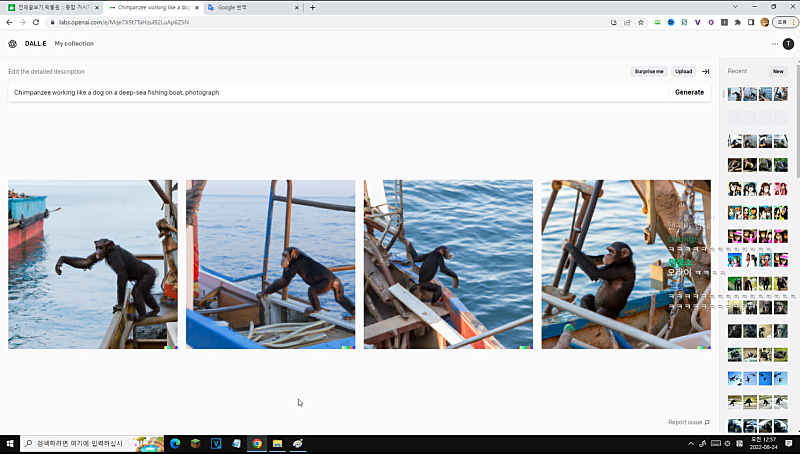The height and width of the screenshot is (454, 800).
Task: Click the install app icon in address bar
Action: coord(614,22)
